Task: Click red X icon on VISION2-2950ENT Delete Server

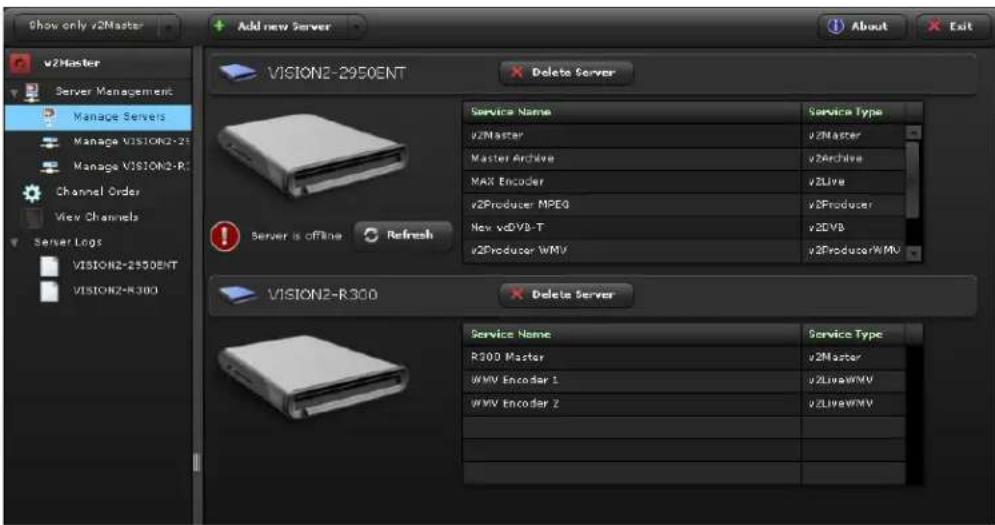Action: click(x=517, y=72)
